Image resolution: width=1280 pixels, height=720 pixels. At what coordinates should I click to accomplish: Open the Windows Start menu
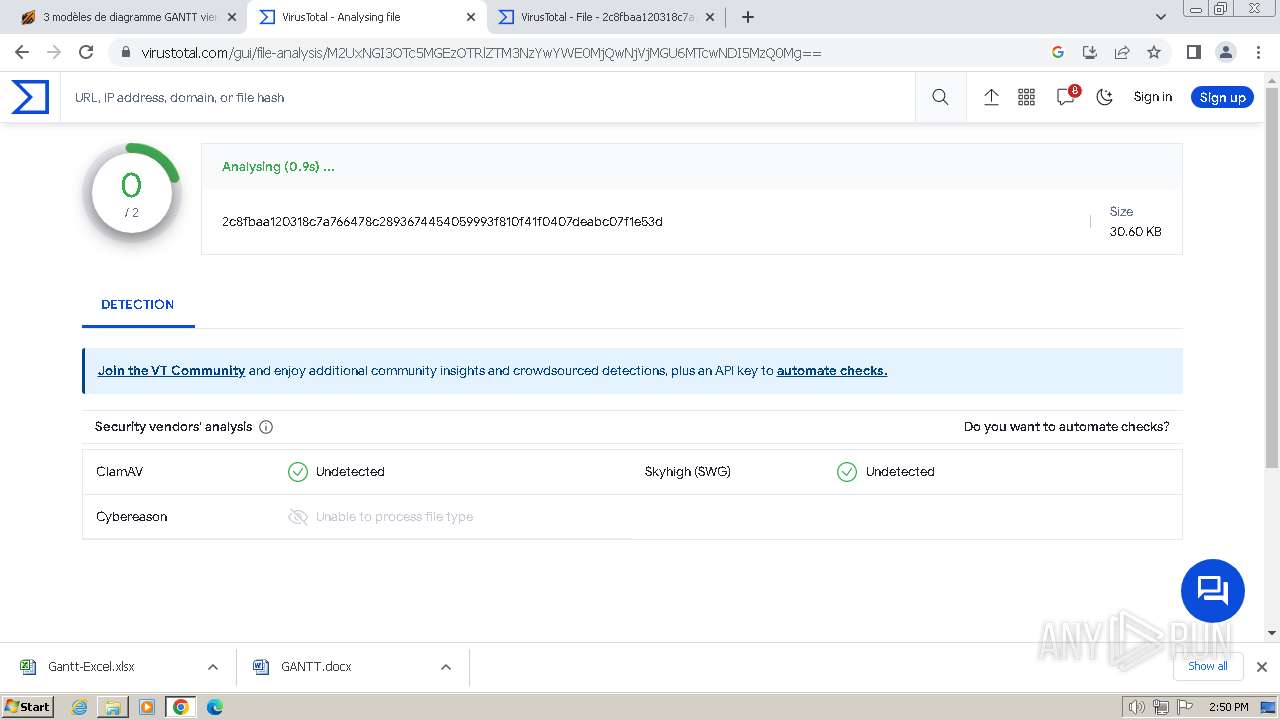(x=27, y=707)
